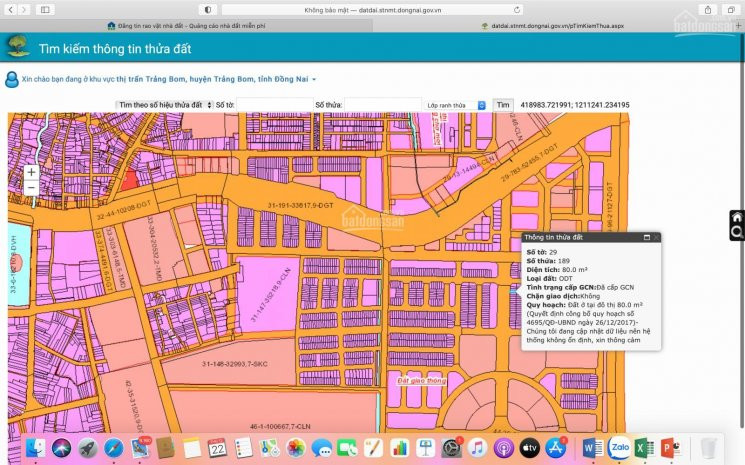The width and height of the screenshot is (745, 465).
Task: Click the 32-44-10208-DGT road label
Action: point(124,210)
